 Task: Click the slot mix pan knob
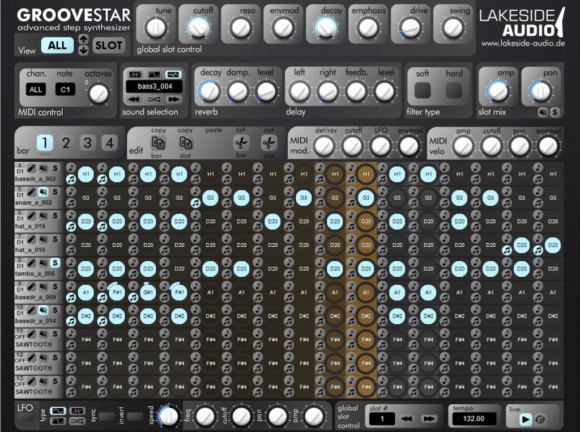541,91
